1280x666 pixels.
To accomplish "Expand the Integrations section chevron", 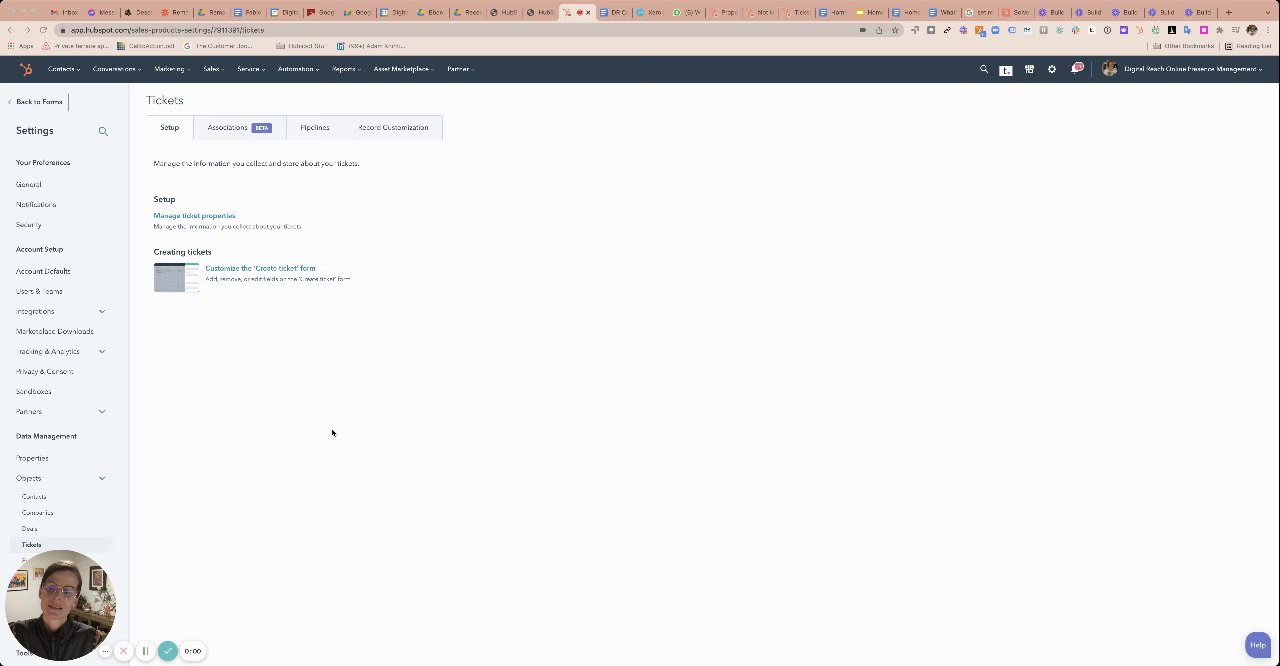I will (101, 312).
